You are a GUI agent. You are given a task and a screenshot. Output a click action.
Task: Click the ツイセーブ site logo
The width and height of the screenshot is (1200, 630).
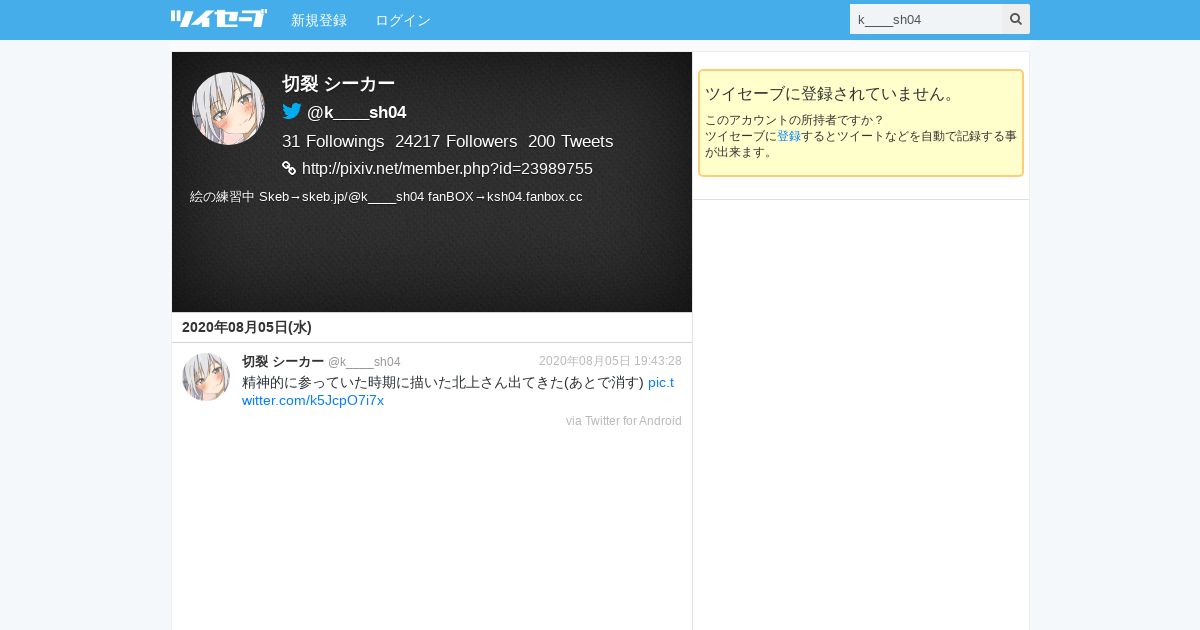218,19
